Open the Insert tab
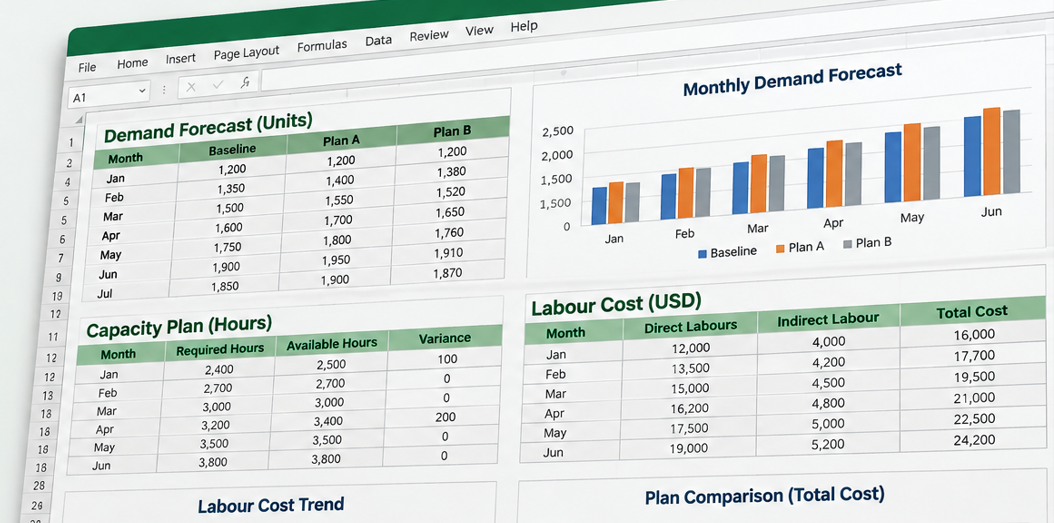Screen dimensions: 1054x523 [x=181, y=58]
